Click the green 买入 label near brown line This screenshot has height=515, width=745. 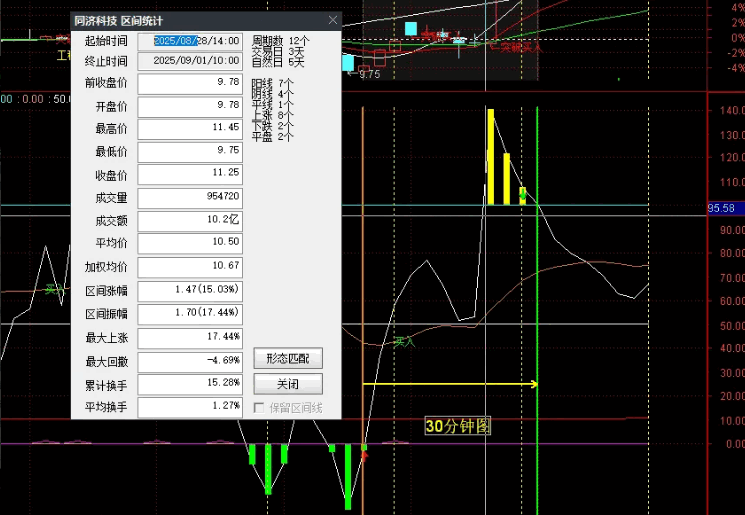404,341
